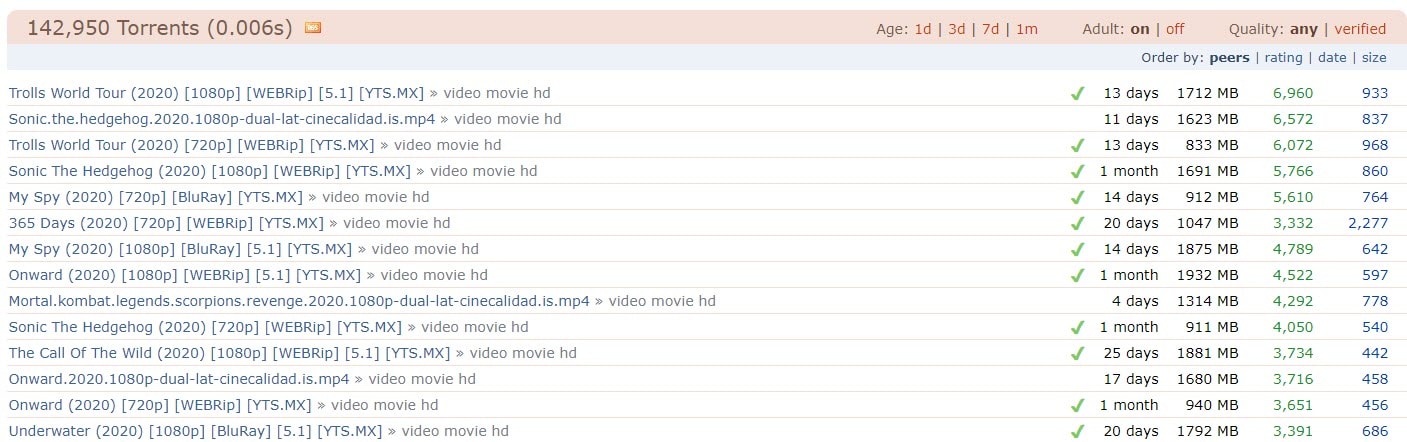
Task: Filter Age to 7d
Action: pos(990,29)
